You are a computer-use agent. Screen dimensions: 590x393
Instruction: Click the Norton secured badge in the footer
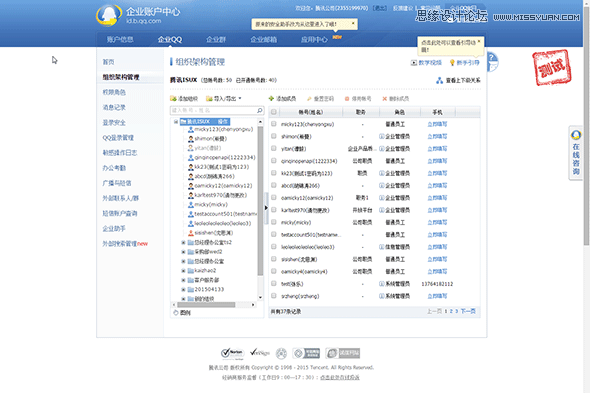coord(232,353)
